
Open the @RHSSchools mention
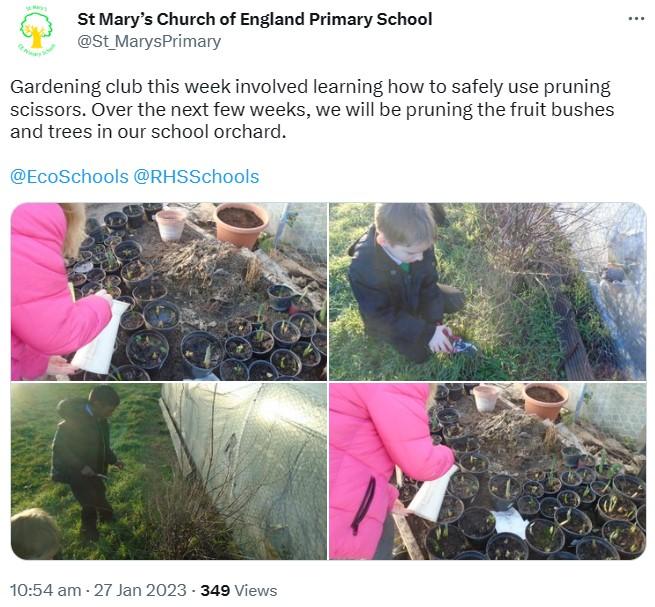pos(196,177)
